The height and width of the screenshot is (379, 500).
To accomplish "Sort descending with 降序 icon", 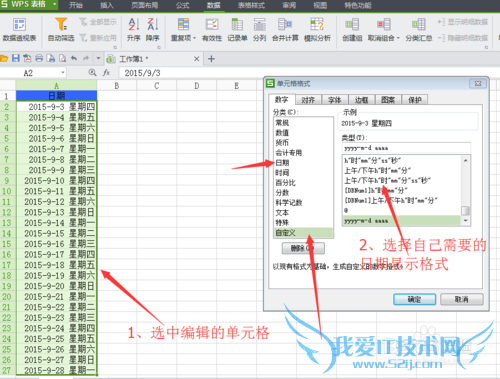I will point(152,30).
